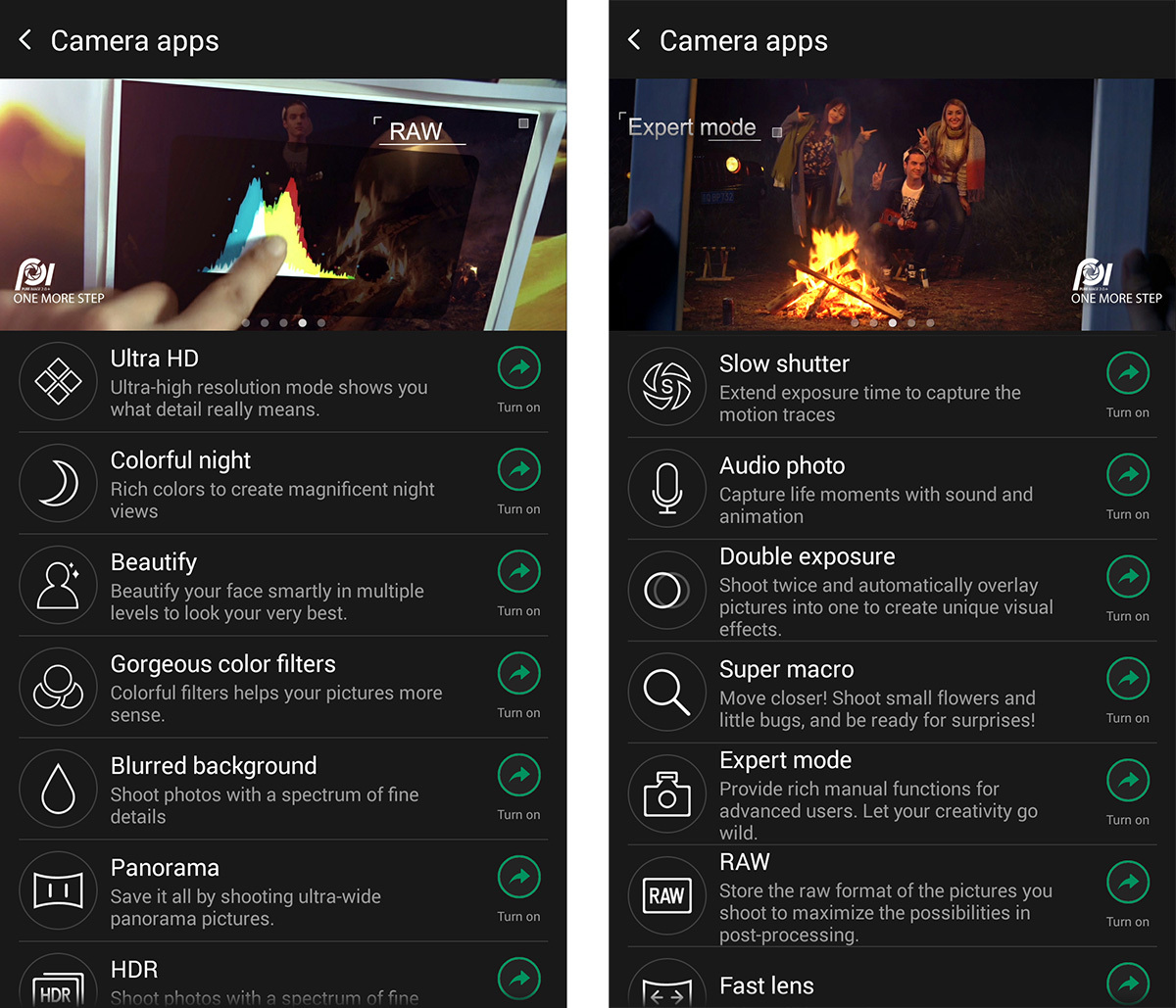This screenshot has width=1176, height=1008.
Task: Tap the Expert mode camera icon
Action: coord(667,793)
